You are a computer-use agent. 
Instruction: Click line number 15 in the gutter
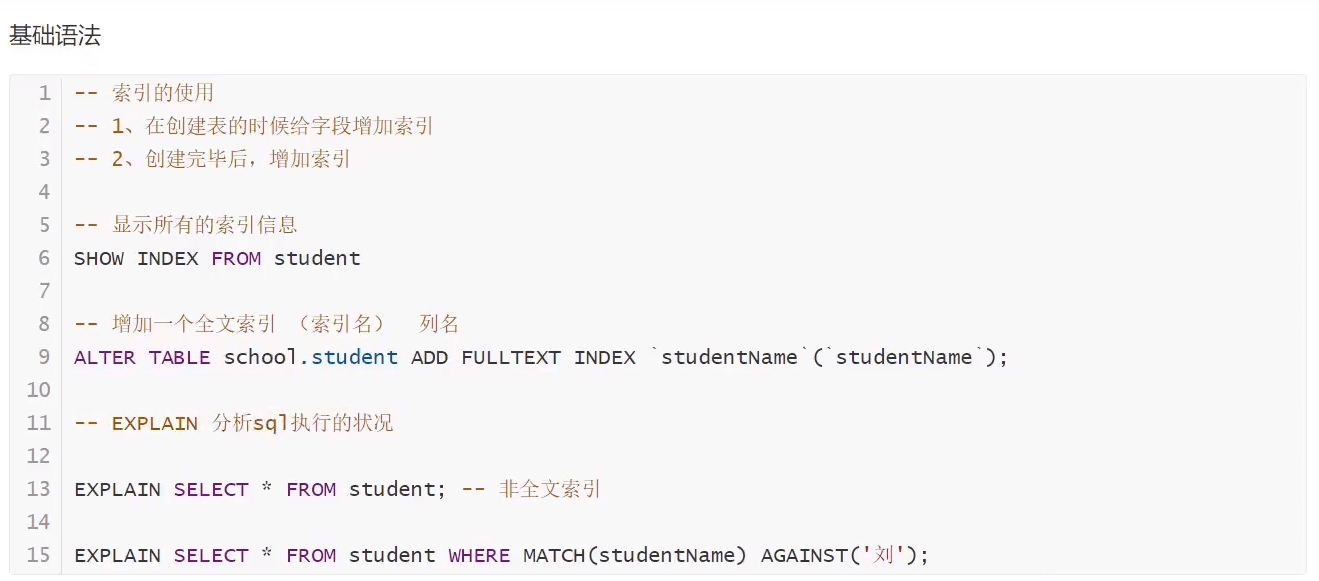tap(38, 555)
